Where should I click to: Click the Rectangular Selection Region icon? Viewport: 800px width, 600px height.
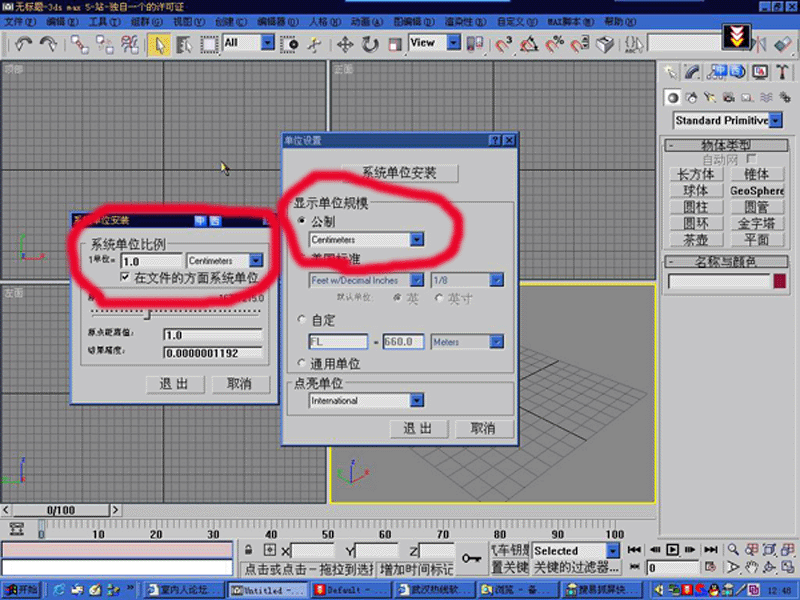pyautogui.click(x=209, y=44)
